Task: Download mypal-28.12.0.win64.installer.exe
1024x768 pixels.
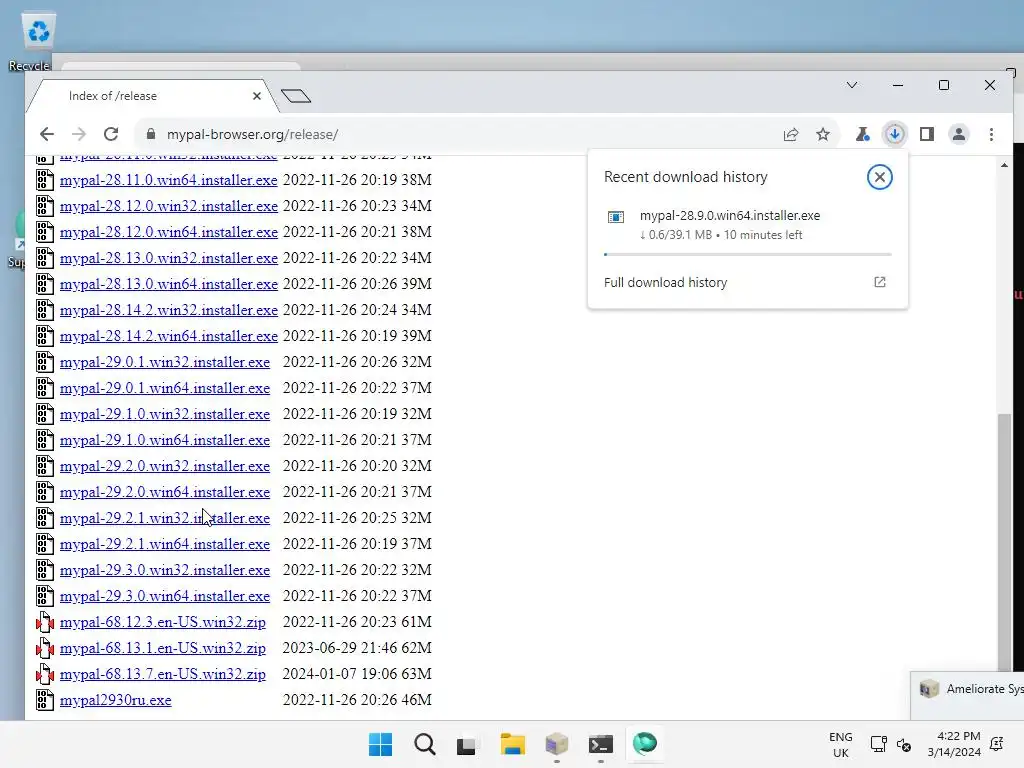Action: (x=168, y=232)
